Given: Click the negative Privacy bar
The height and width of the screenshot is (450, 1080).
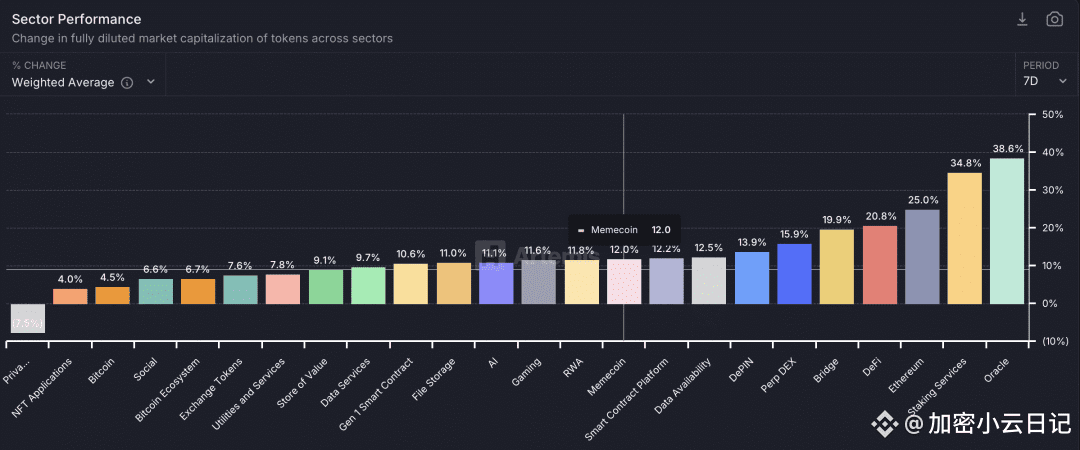Looking at the screenshot, I should [28, 318].
